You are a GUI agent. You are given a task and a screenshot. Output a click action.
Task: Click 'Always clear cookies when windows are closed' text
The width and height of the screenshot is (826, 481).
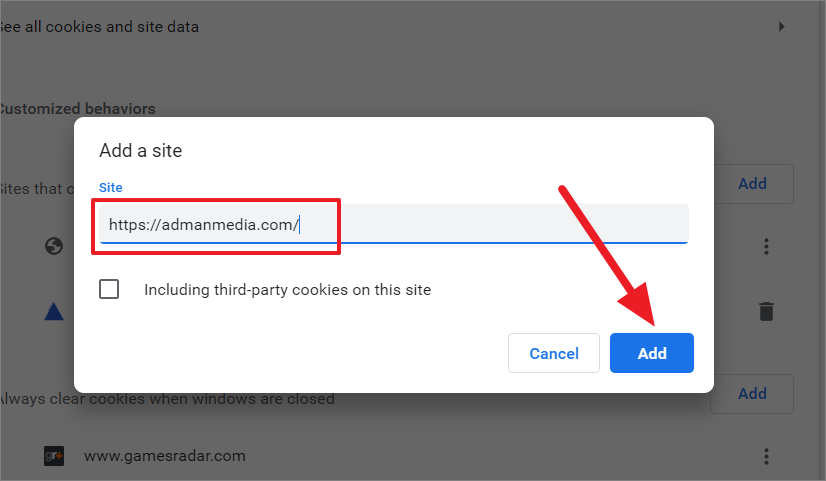click(x=167, y=399)
